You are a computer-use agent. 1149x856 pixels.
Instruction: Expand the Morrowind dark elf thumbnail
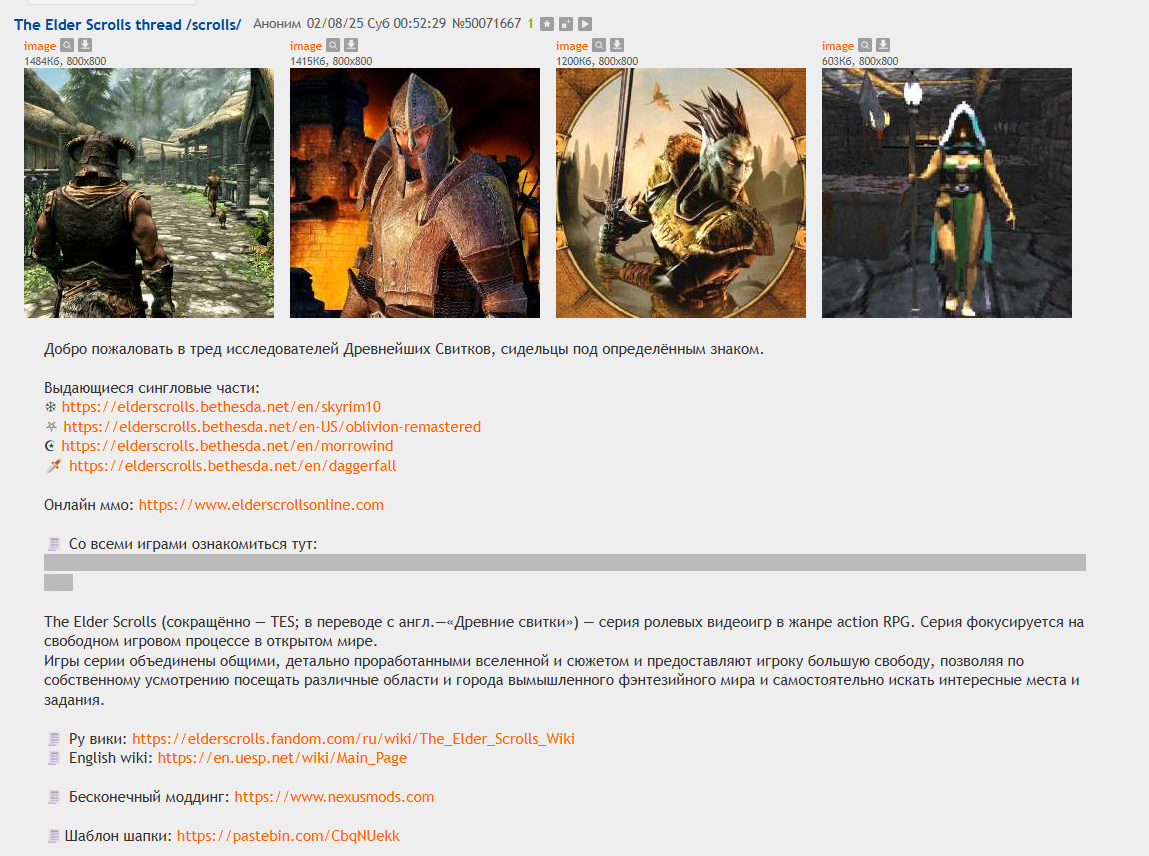click(681, 193)
